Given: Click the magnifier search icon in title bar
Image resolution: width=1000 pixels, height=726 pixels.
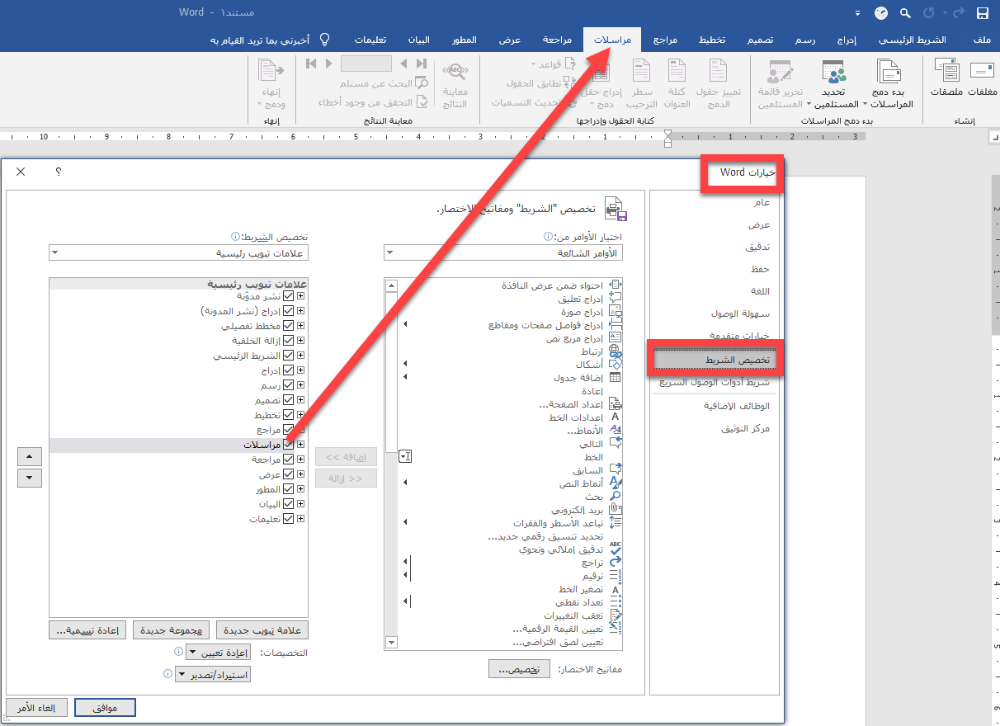Looking at the screenshot, I should [x=905, y=13].
